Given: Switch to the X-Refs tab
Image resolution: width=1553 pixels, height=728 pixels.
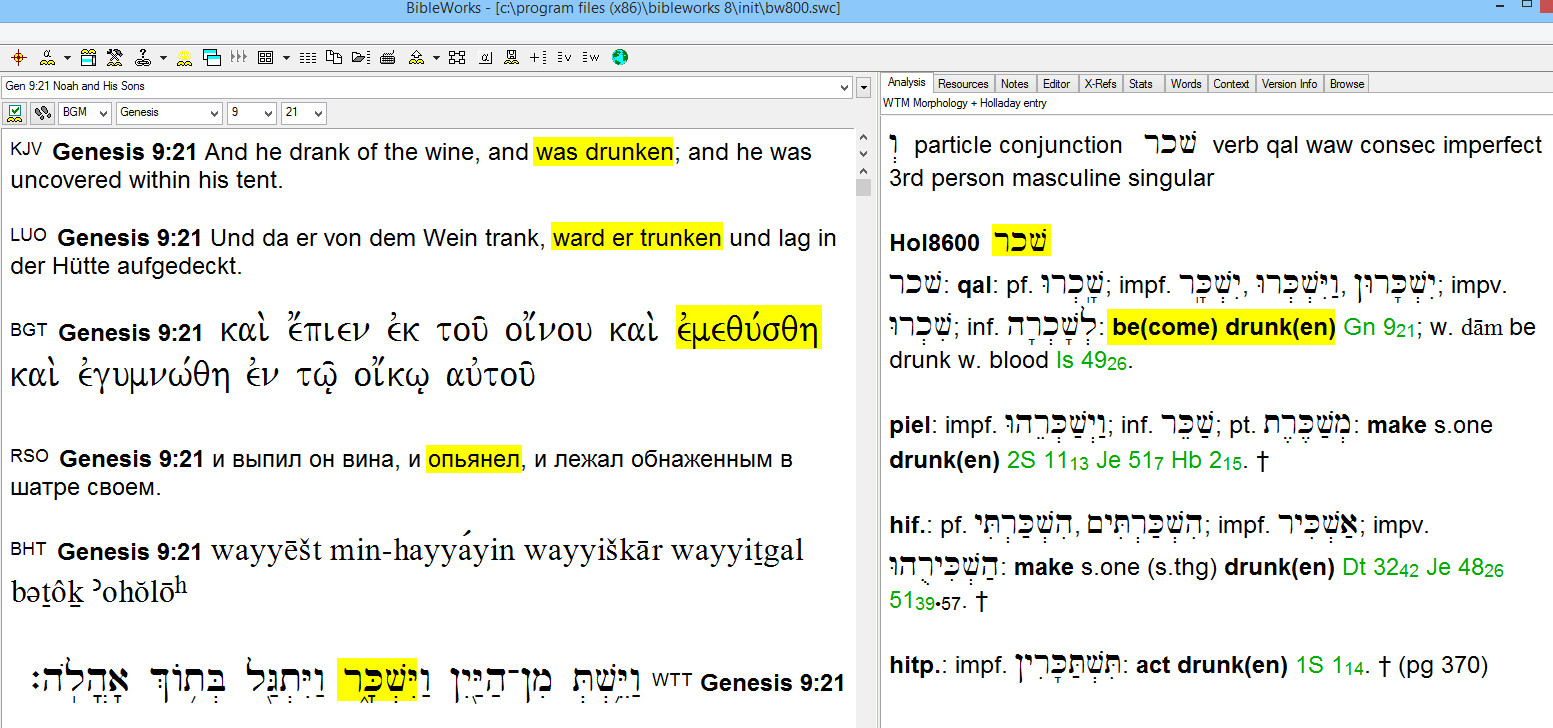Looking at the screenshot, I should [x=1100, y=84].
